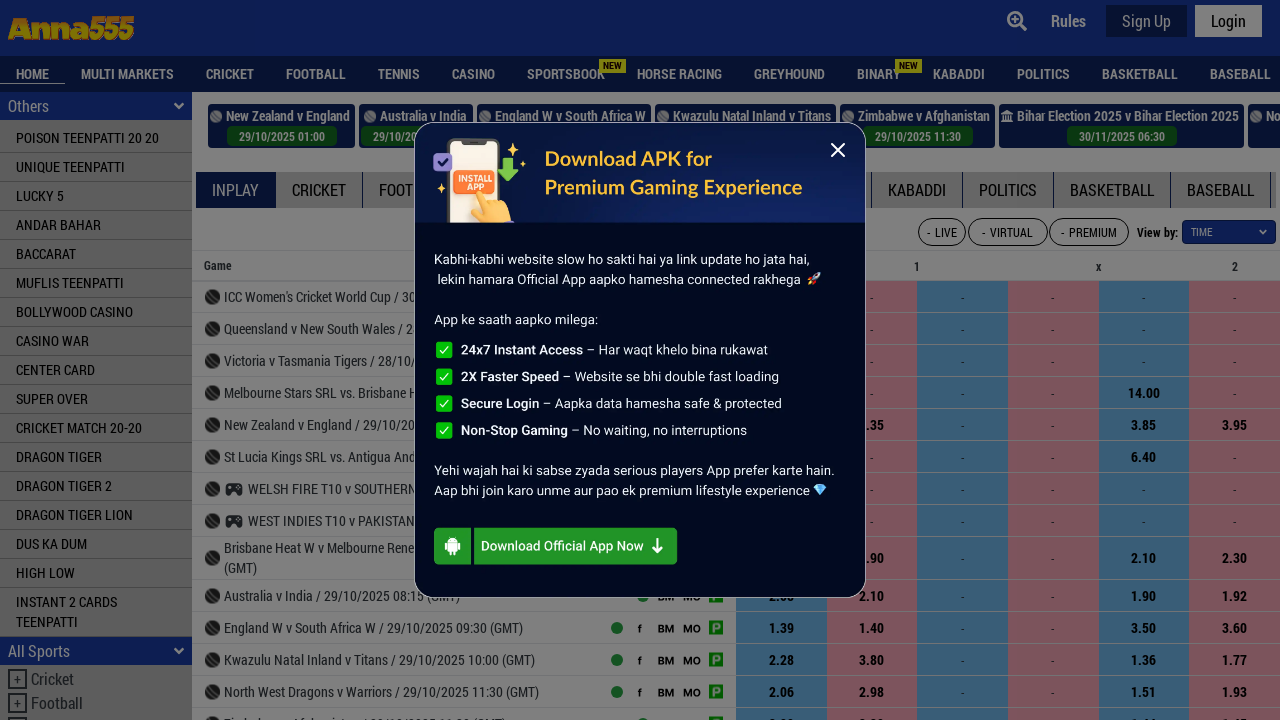Screen dimensions: 1280x720
Task: Click the Sign Up button
Action: [x=1146, y=21]
